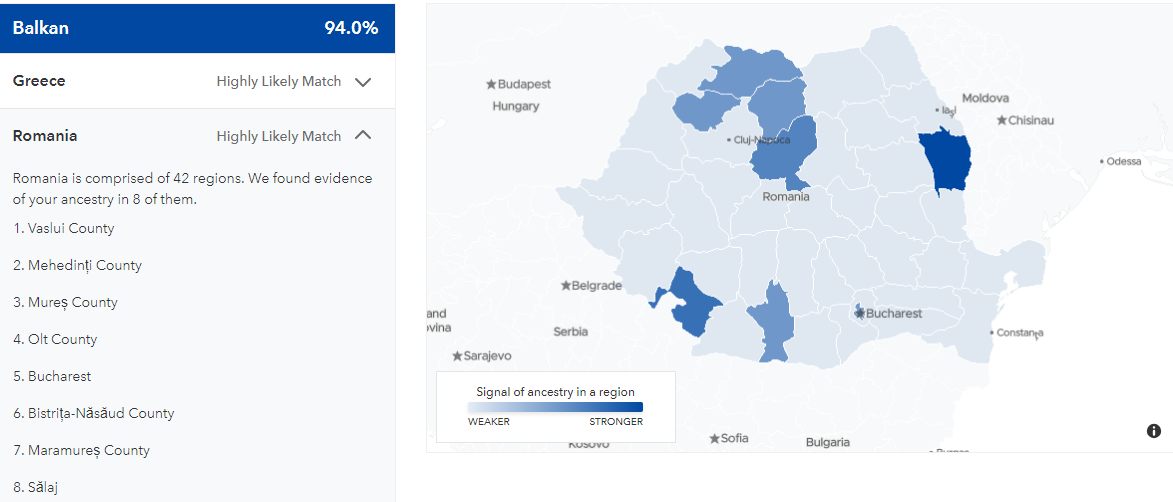Screen dimensions: 1173x502
Task: Click the Belgrade star marker
Action: point(566,285)
